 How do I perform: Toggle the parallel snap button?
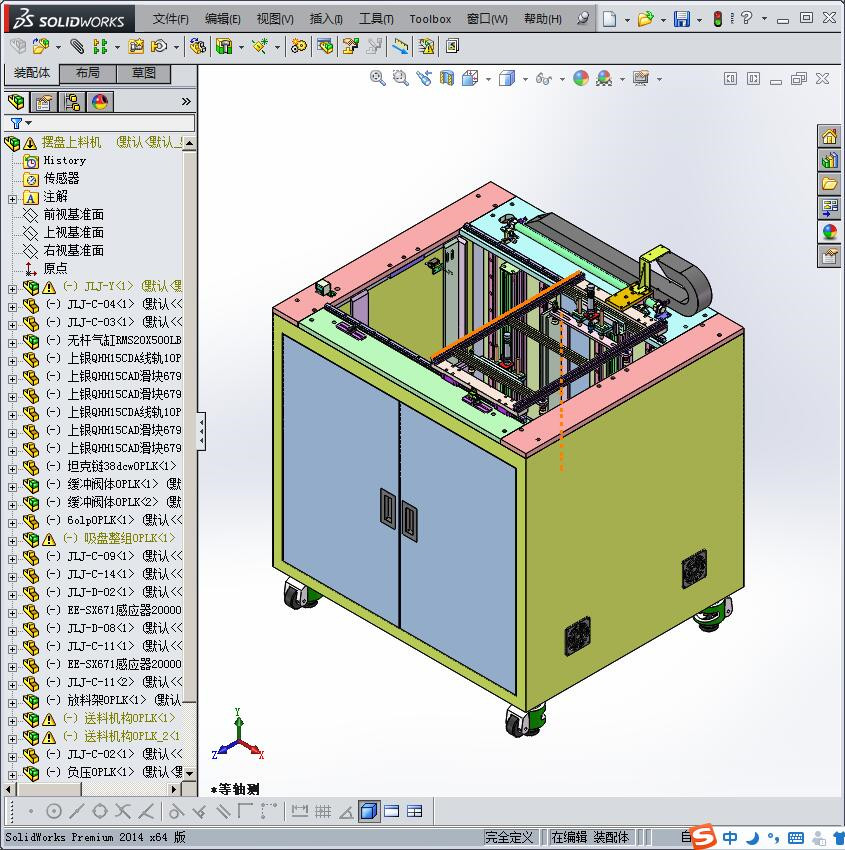click(x=223, y=812)
